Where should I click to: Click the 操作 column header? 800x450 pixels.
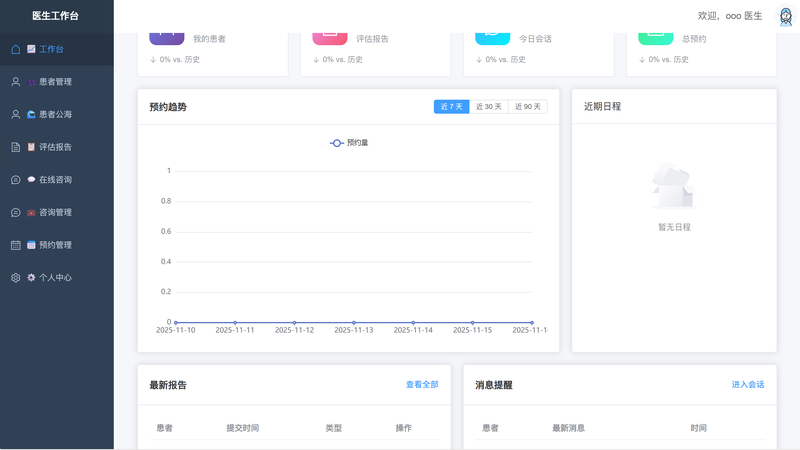click(x=404, y=428)
